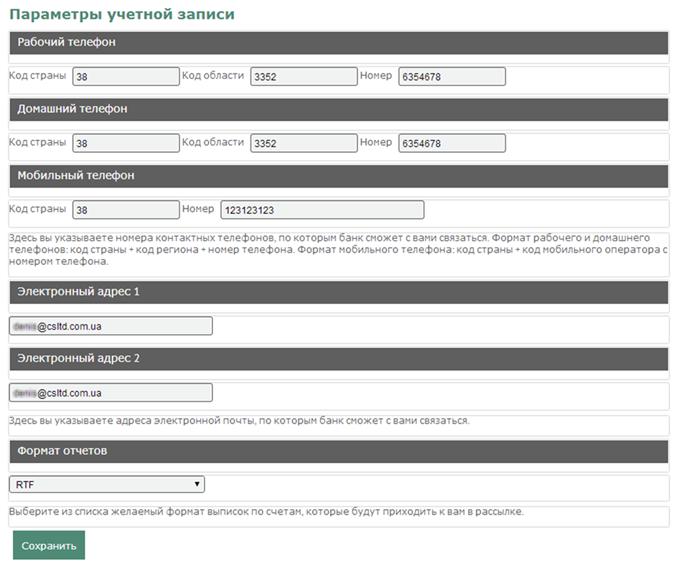This screenshot has width=673, height=565.
Task: Click the Сохранить button
Action: [x=49, y=545]
